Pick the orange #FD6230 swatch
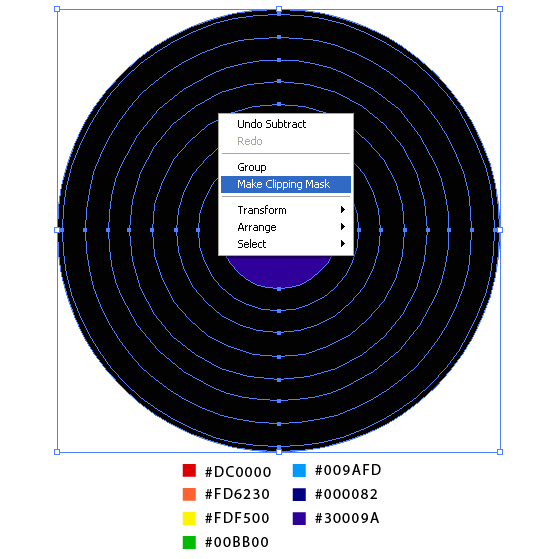 click(189, 494)
